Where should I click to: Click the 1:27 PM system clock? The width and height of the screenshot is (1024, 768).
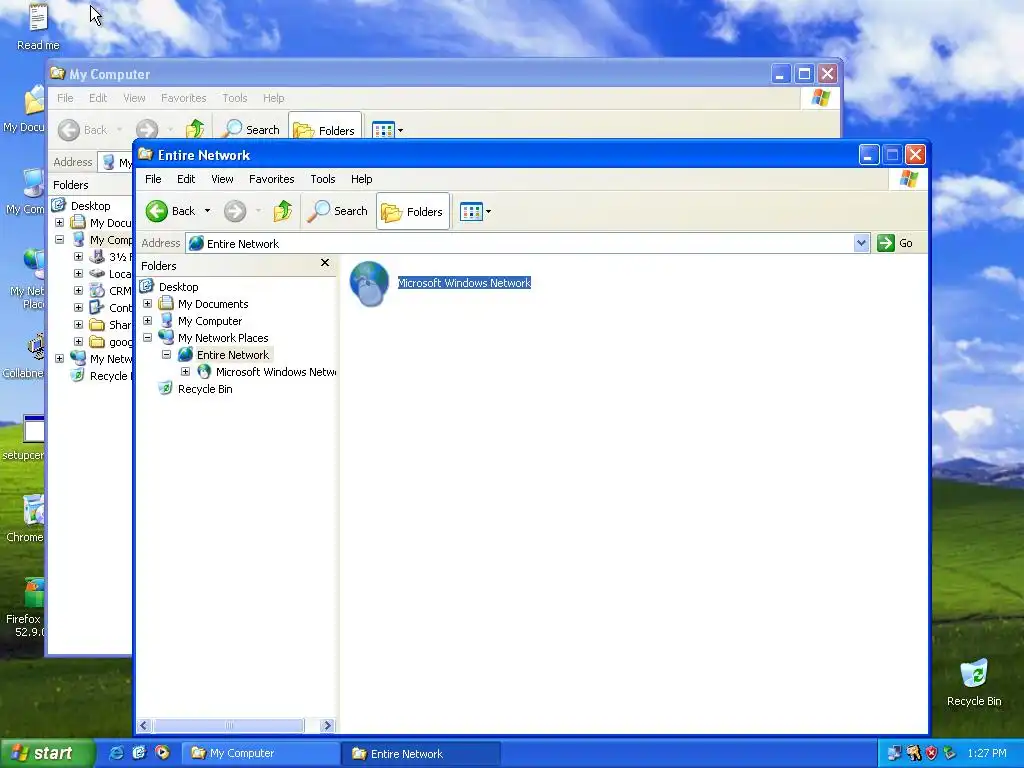[987, 754]
